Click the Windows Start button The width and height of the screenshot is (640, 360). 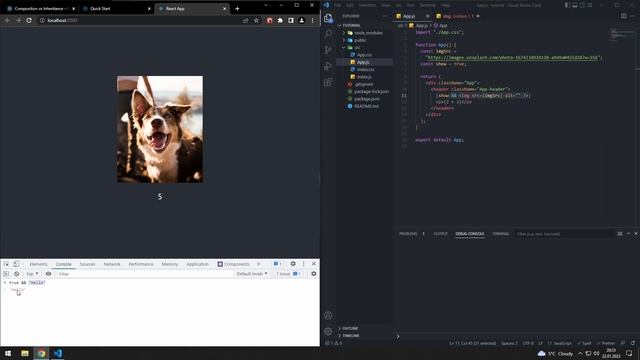(x=8, y=353)
